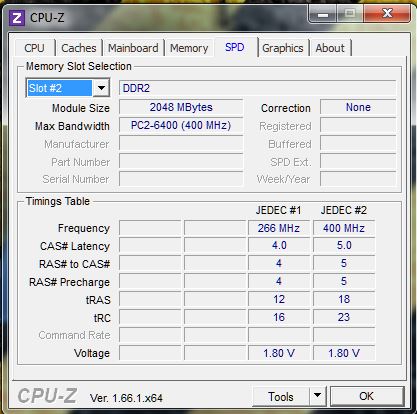Select the SPD tab
This screenshot has width=417, height=414.
235,47
